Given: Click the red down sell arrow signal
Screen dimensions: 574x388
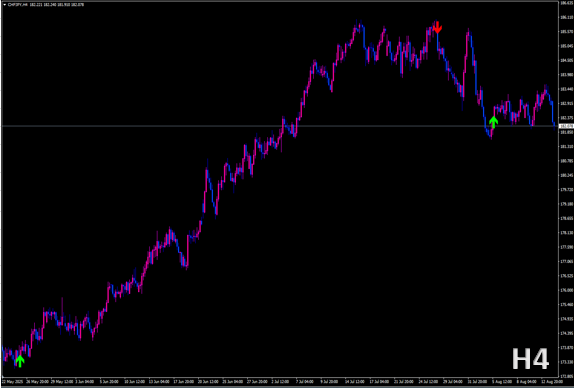Looking at the screenshot, I should (x=437, y=27).
